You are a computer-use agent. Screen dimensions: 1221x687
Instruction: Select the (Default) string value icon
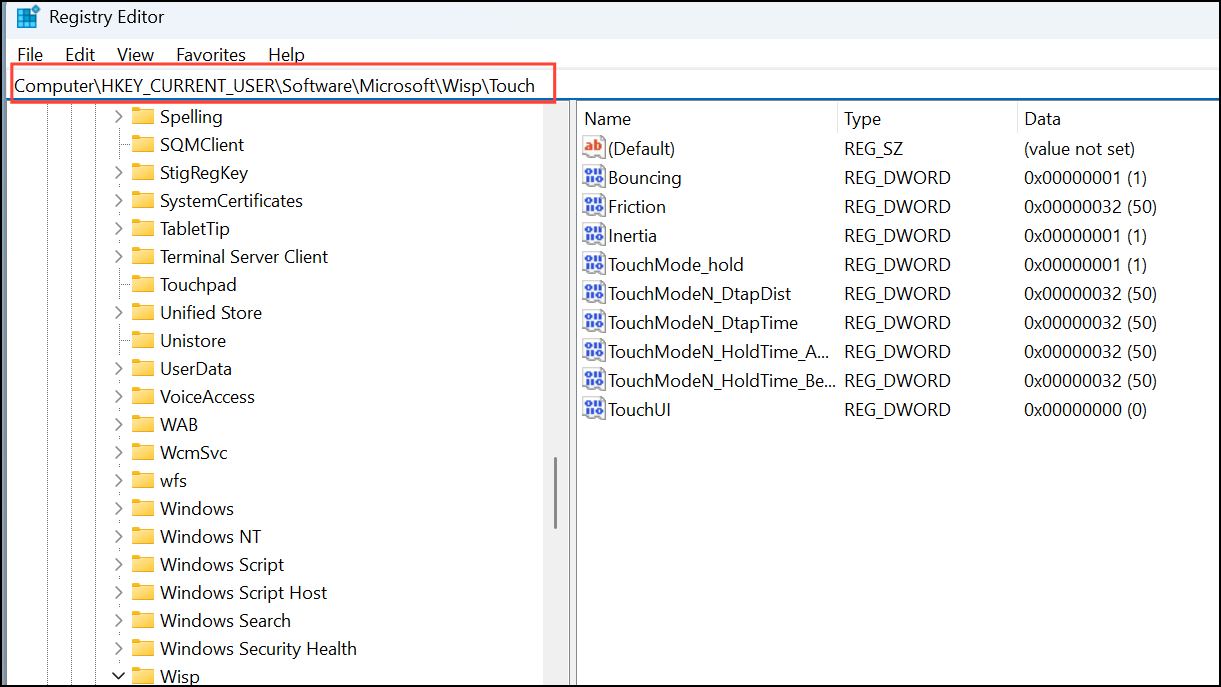[x=594, y=149]
